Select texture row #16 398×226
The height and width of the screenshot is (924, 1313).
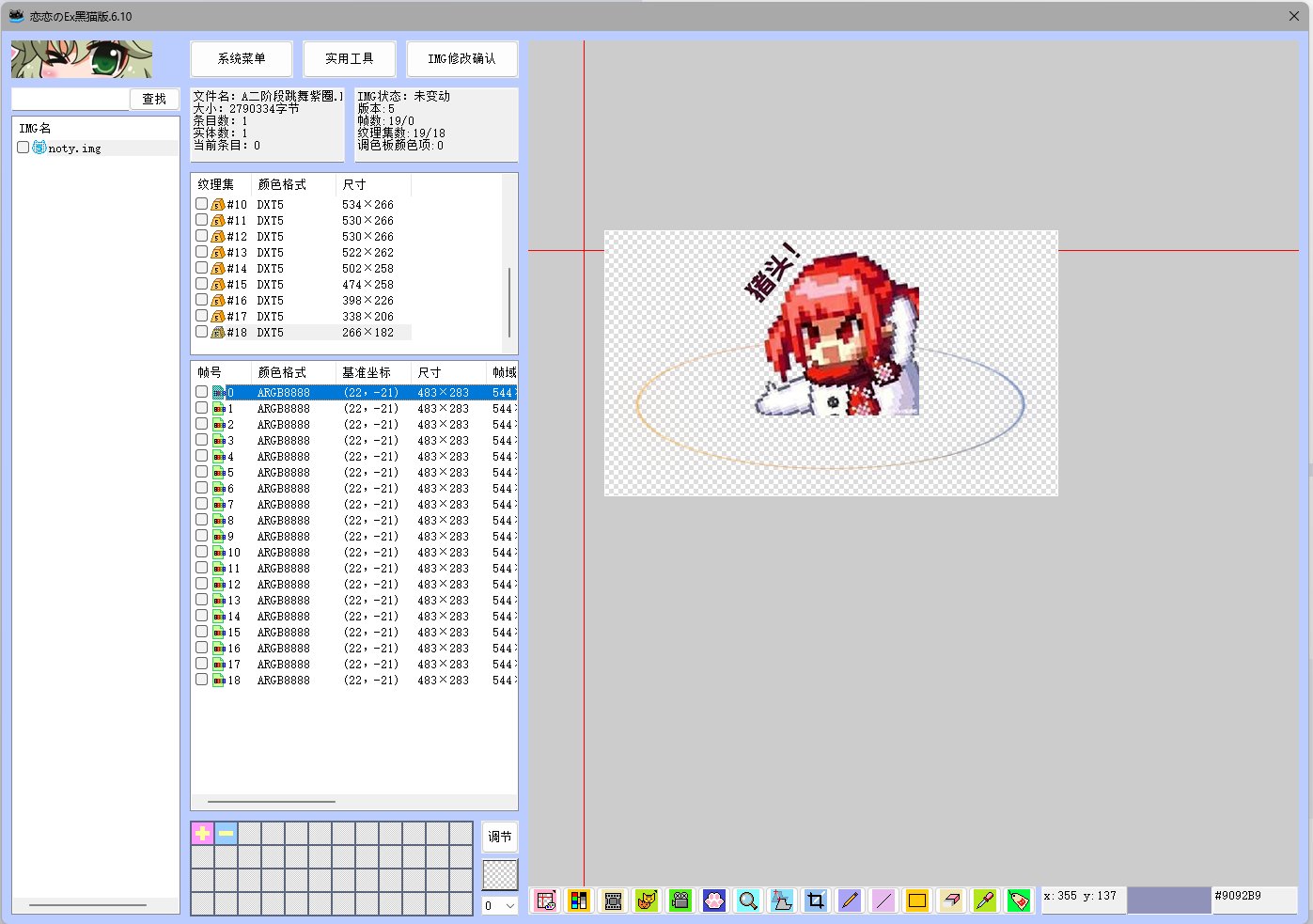303,300
